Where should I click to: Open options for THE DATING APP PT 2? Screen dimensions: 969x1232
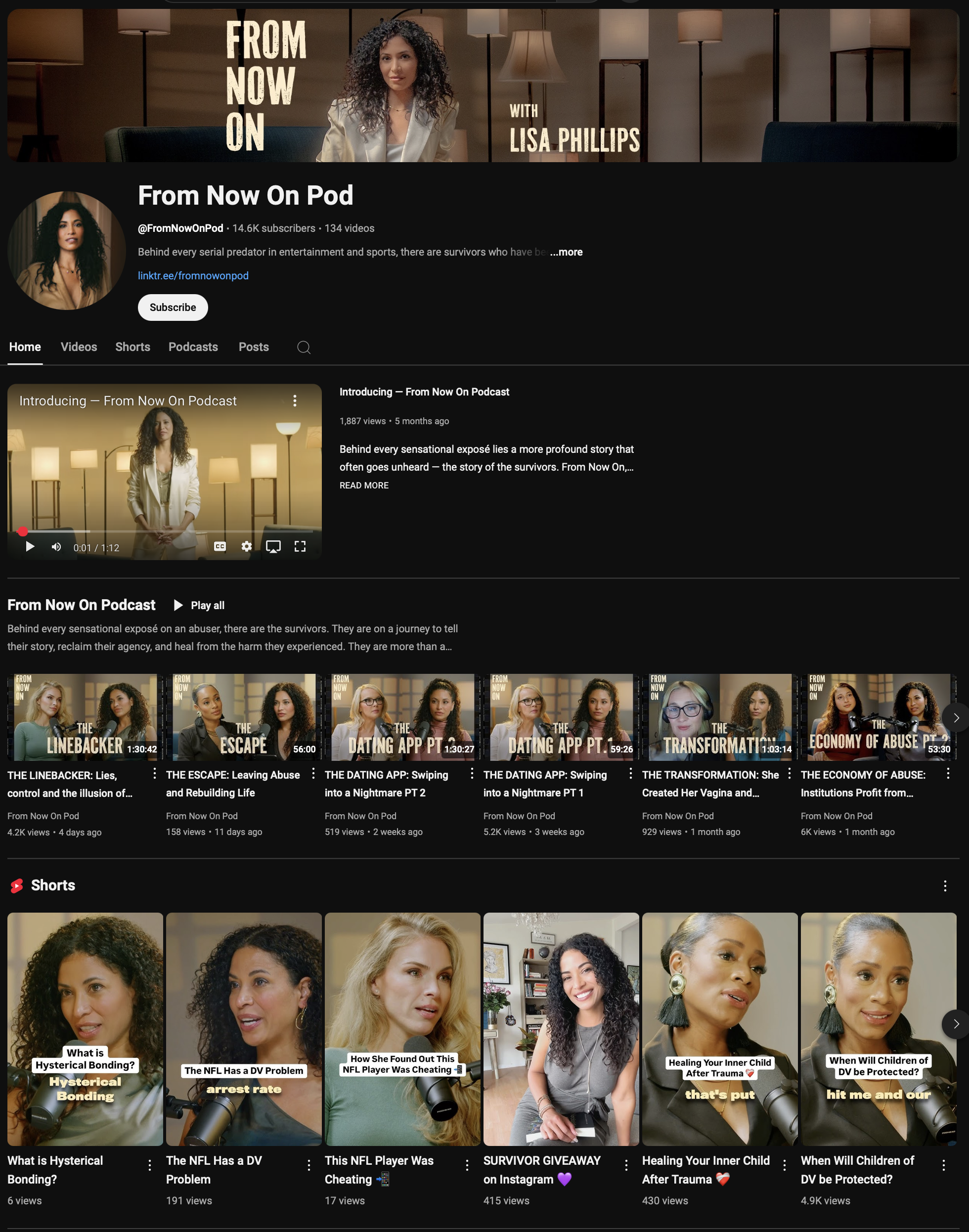click(472, 774)
